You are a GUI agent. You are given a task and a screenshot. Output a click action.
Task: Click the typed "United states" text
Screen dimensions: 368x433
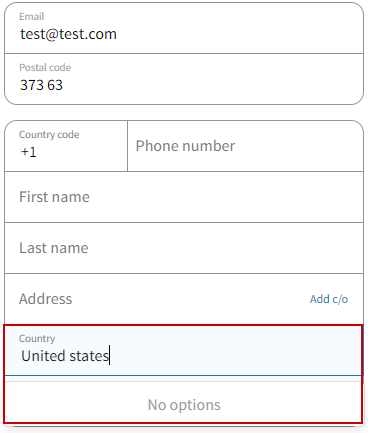pos(65,356)
